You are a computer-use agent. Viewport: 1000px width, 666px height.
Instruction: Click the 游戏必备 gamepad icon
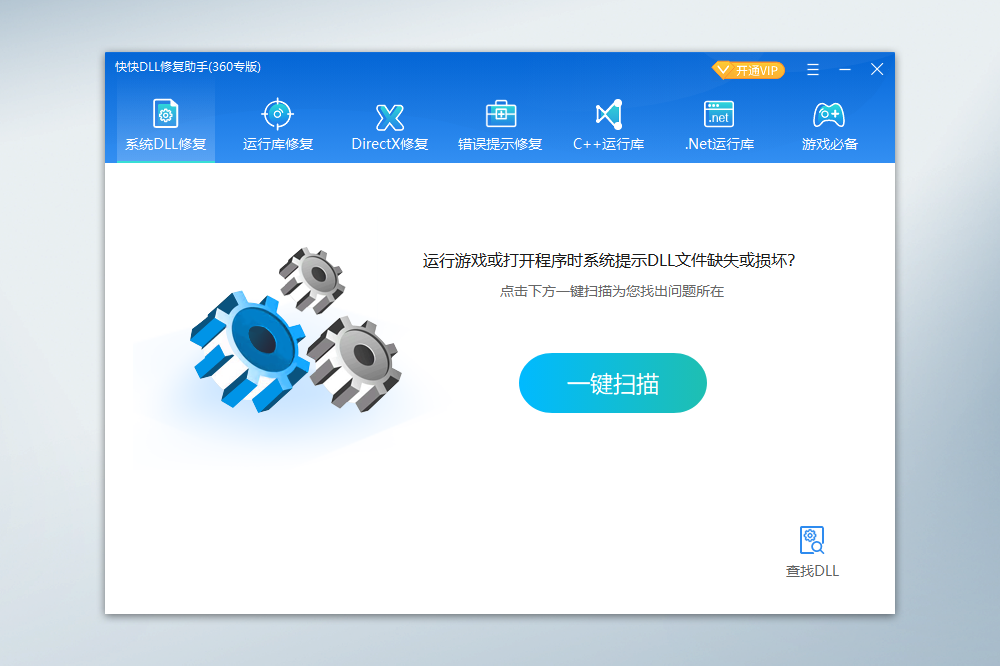[829, 114]
